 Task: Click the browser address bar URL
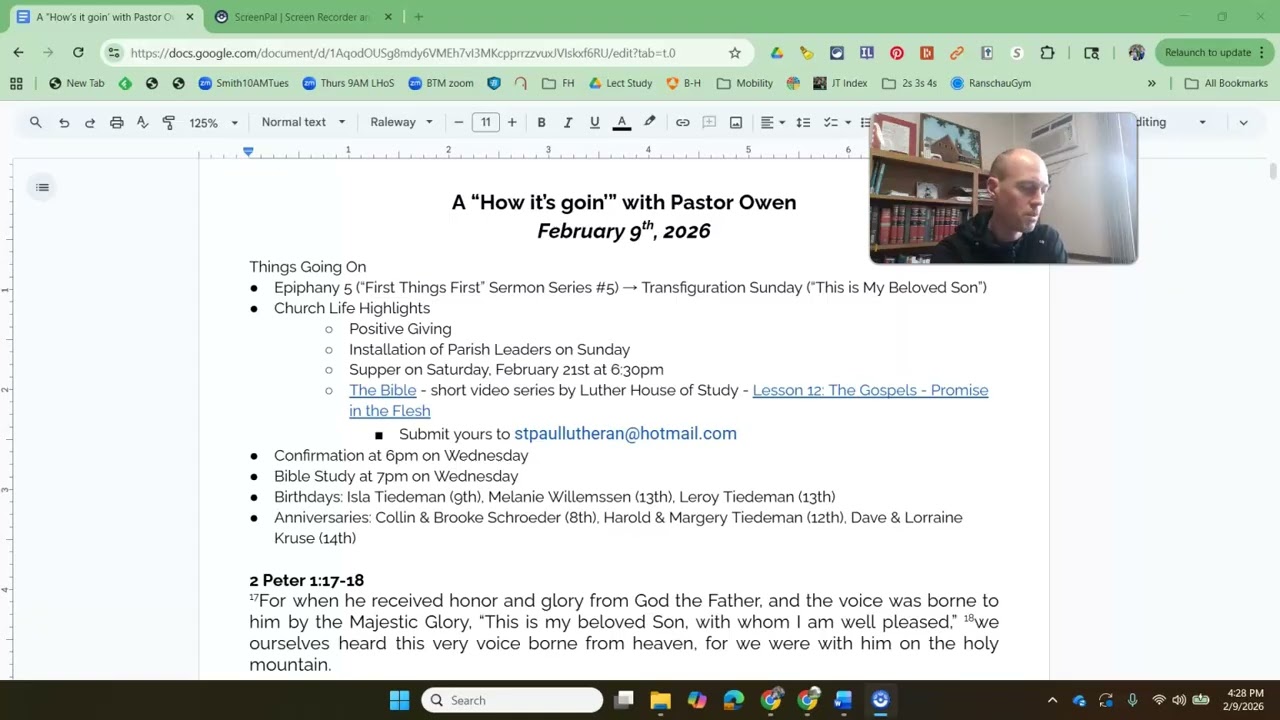pos(403,53)
